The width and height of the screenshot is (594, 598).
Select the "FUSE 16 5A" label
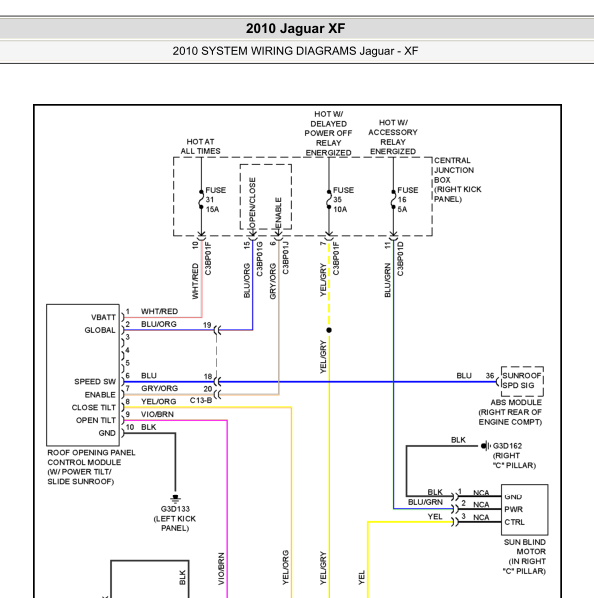pyautogui.click(x=408, y=199)
